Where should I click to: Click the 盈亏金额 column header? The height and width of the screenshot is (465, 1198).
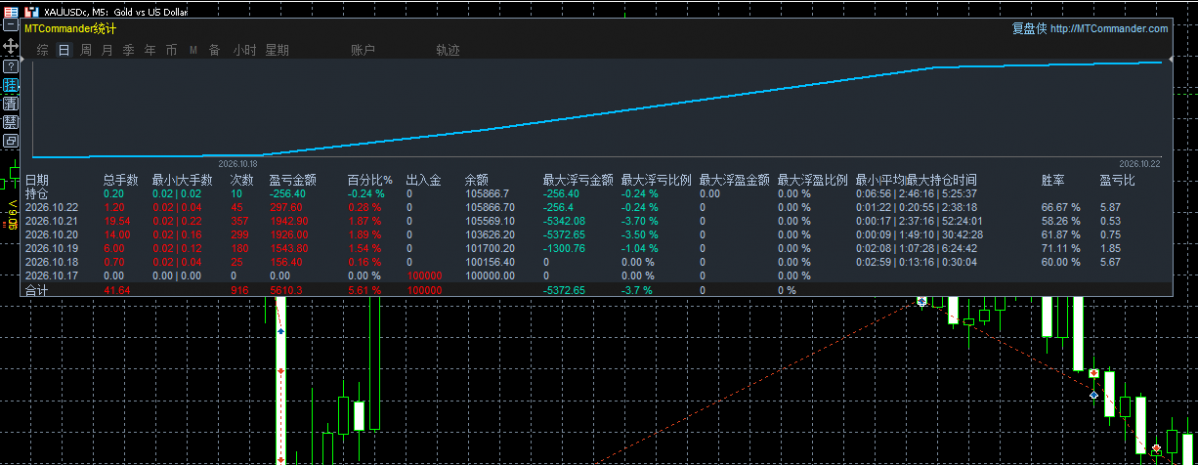pos(293,180)
